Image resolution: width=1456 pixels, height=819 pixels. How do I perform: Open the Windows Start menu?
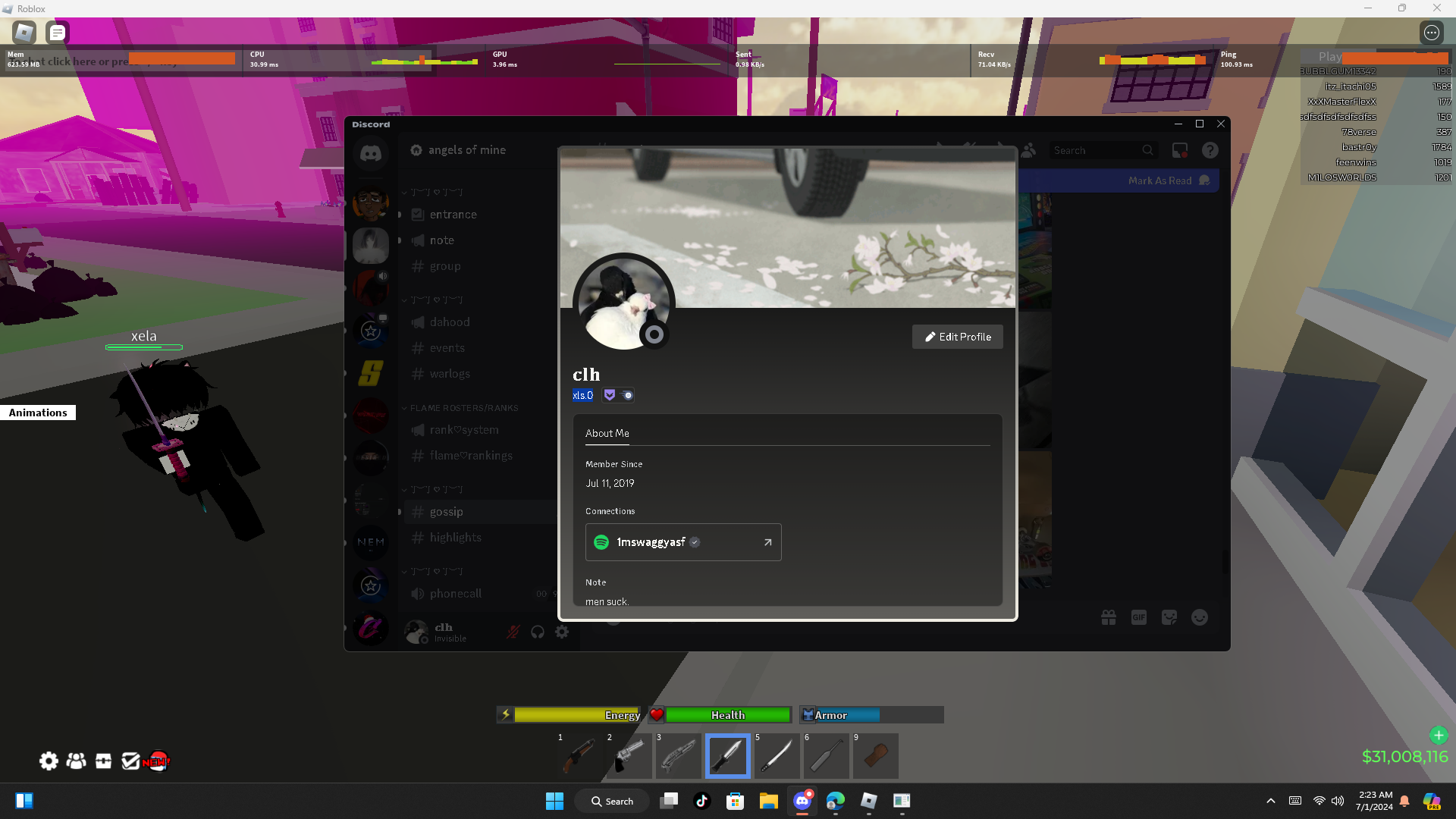tap(555, 801)
